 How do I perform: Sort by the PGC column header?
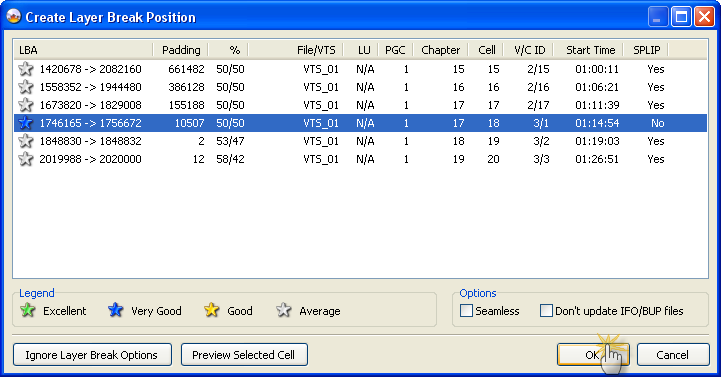[395, 50]
